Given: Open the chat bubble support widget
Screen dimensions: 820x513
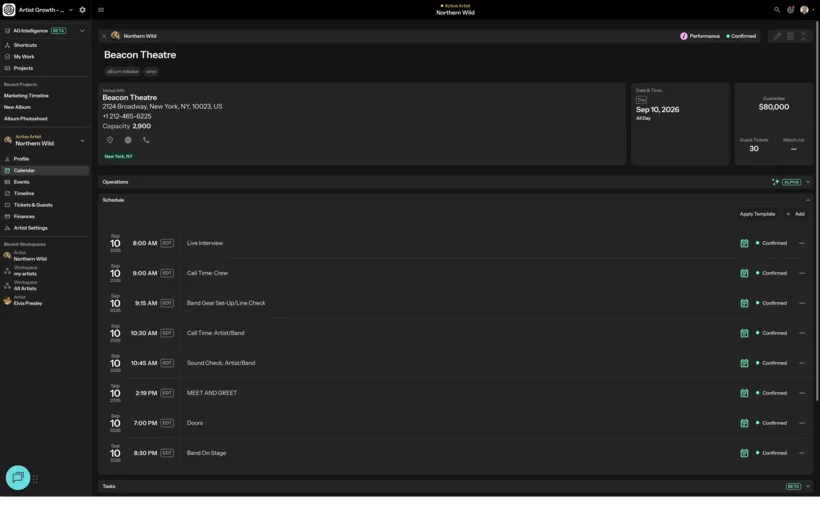Looking at the screenshot, I should (x=18, y=477).
